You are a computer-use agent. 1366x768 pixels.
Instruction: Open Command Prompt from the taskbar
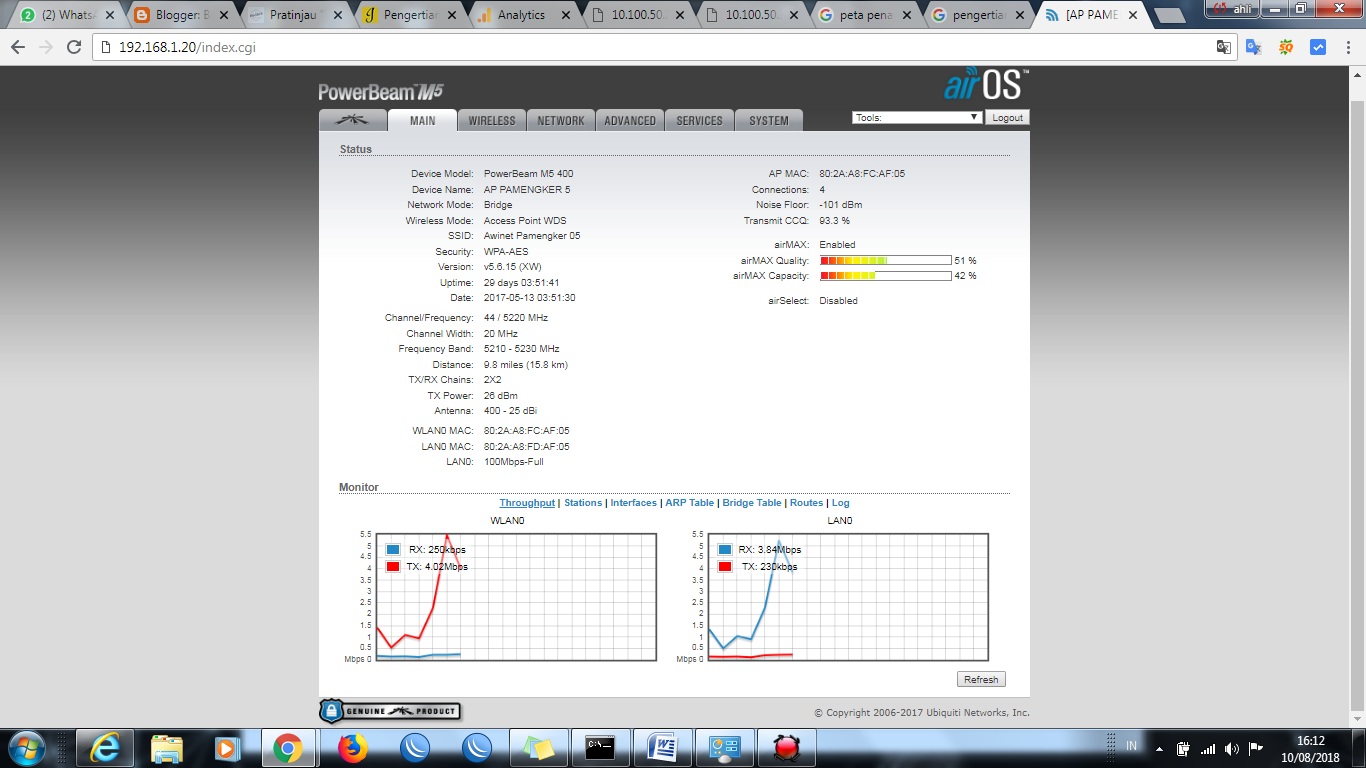(x=601, y=747)
